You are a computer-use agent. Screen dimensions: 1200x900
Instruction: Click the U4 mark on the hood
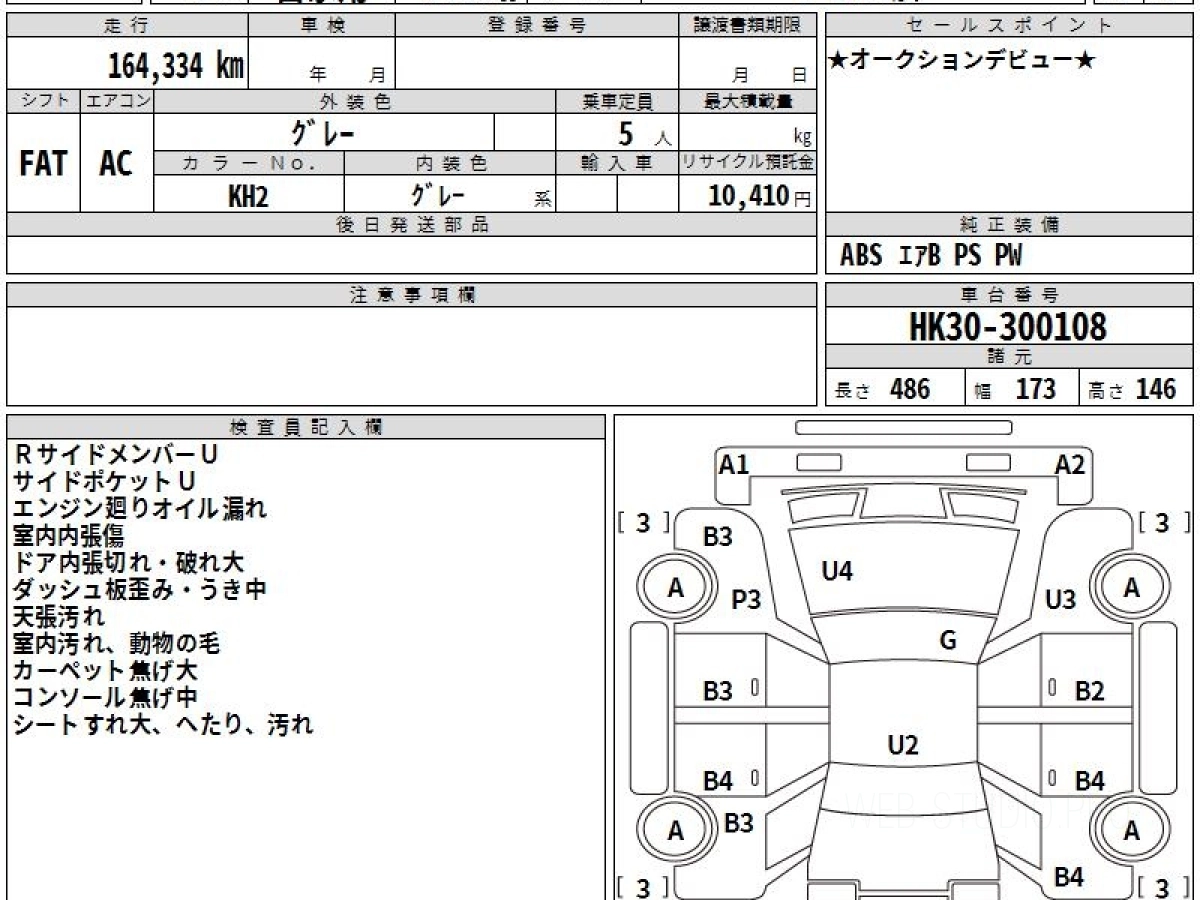[837, 572]
